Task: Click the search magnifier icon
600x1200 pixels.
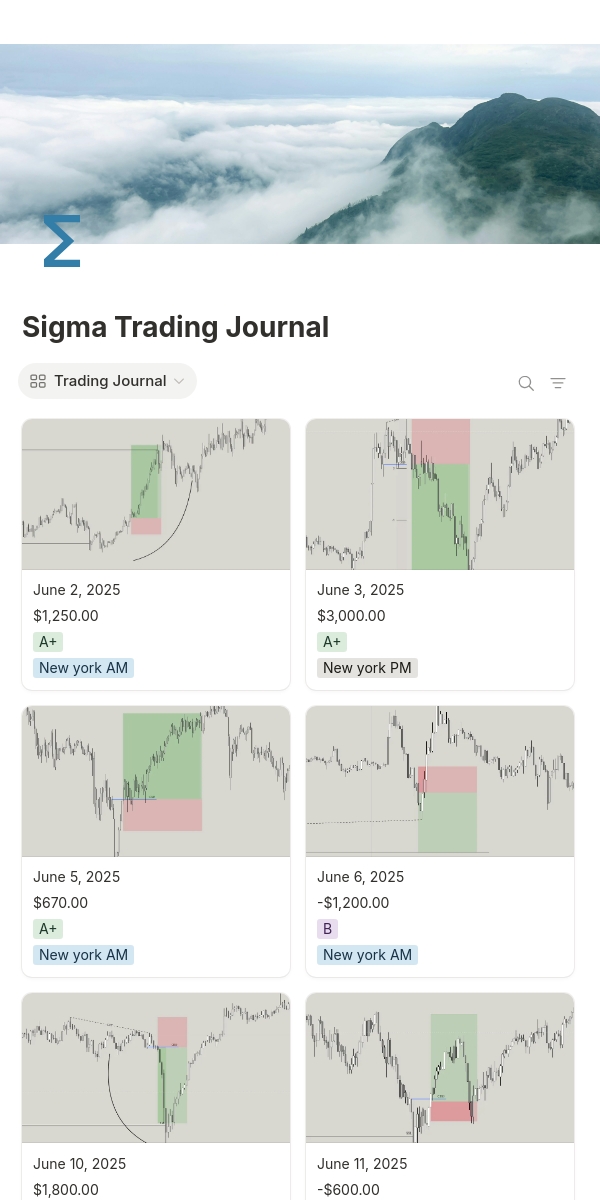Action: tap(526, 383)
